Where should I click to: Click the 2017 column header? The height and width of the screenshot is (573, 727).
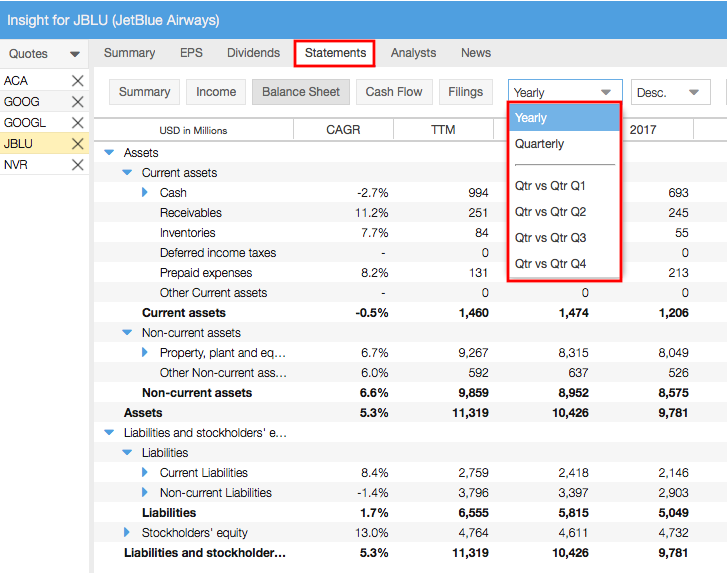[643, 129]
